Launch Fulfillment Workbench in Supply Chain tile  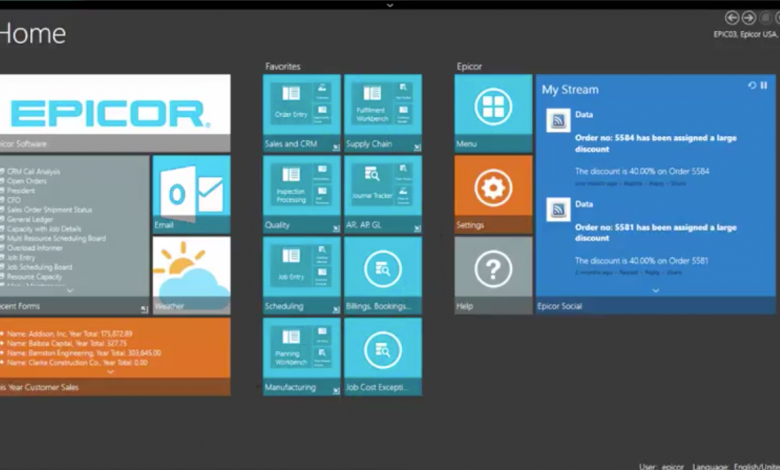pyautogui.click(x=372, y=103)
